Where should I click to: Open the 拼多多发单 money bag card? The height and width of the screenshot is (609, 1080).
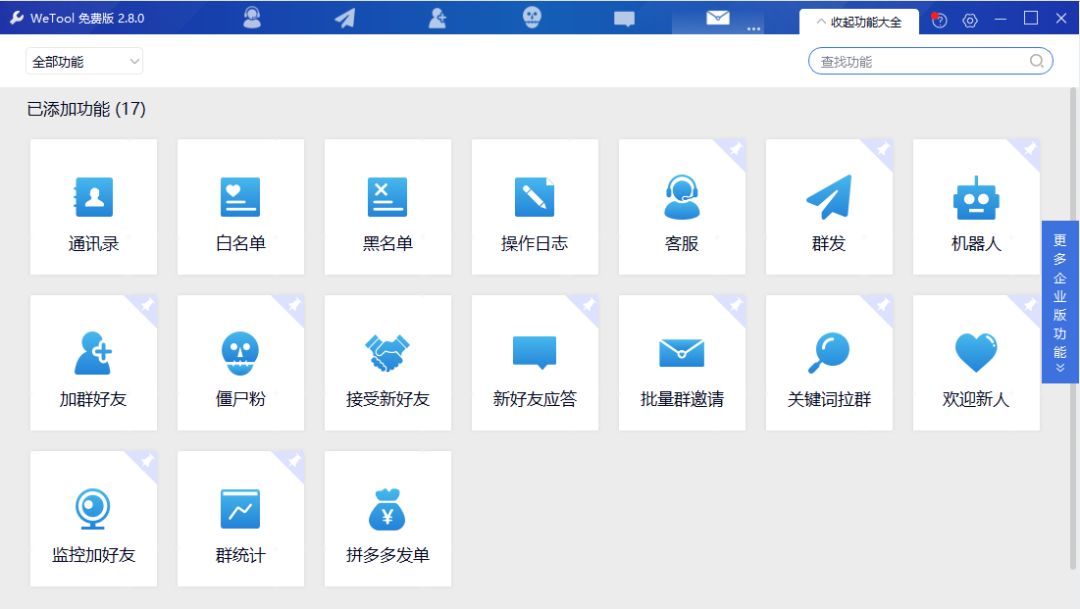(x=388, y=519)
